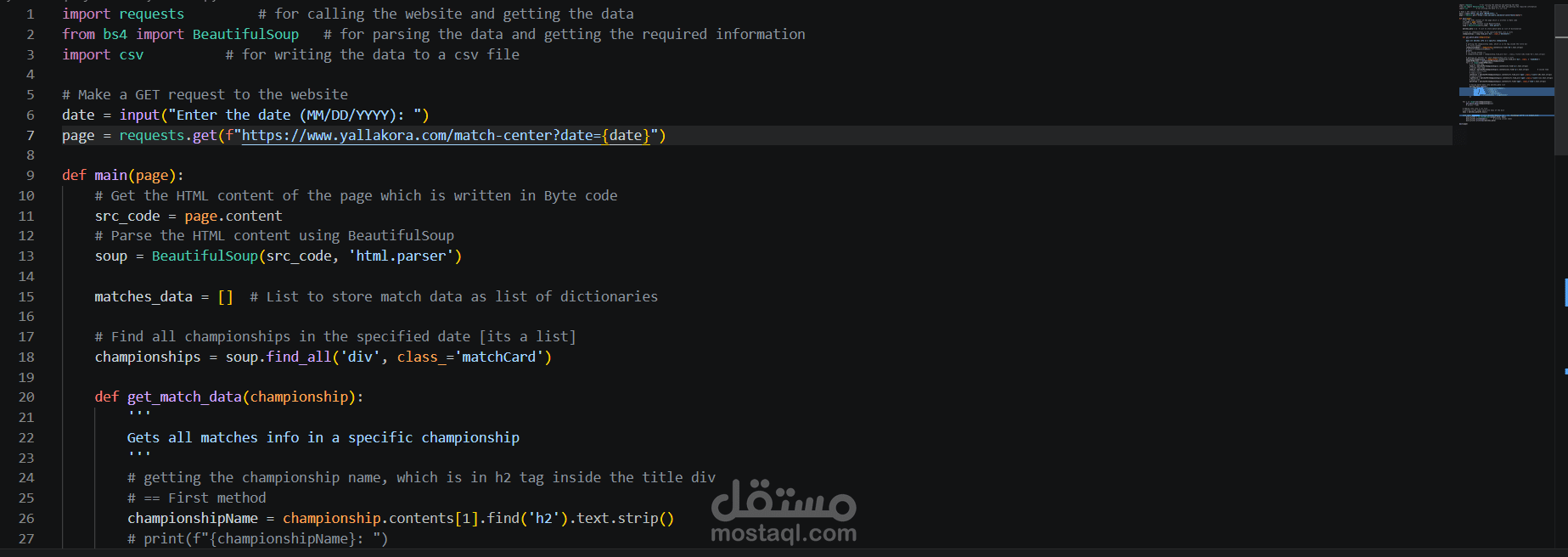This screenshot has width=1568, height=557.
Task: Click the "find_all" method on line 18
Action: coord(299,357)
